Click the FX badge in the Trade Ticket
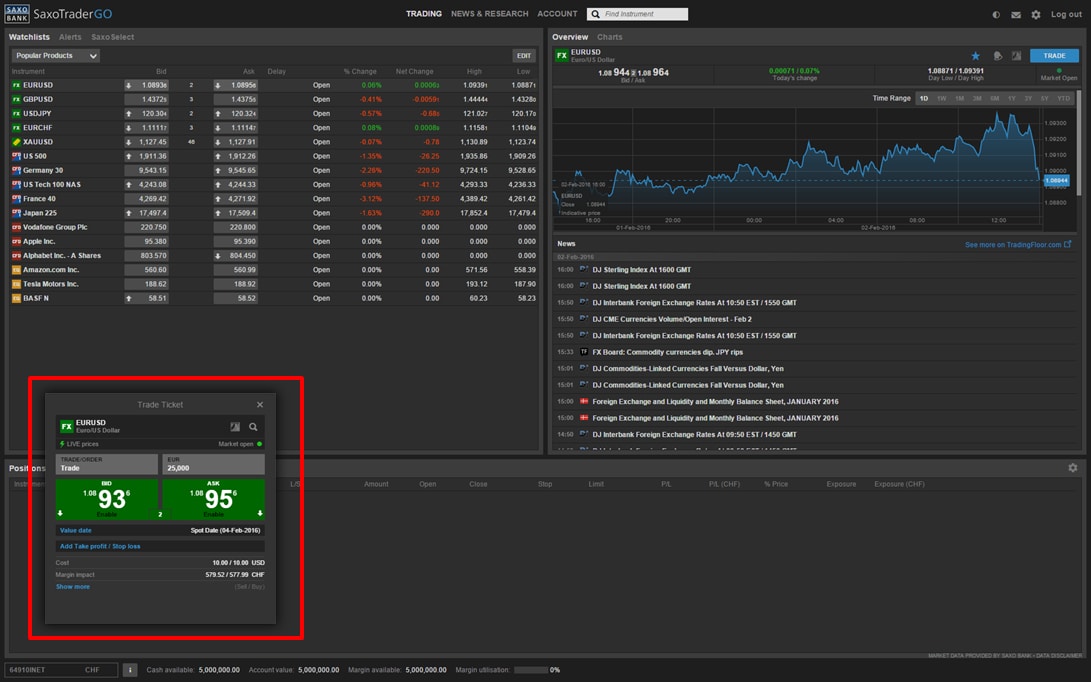This screenshot has height=682, width=1091. tap(67, 426)
